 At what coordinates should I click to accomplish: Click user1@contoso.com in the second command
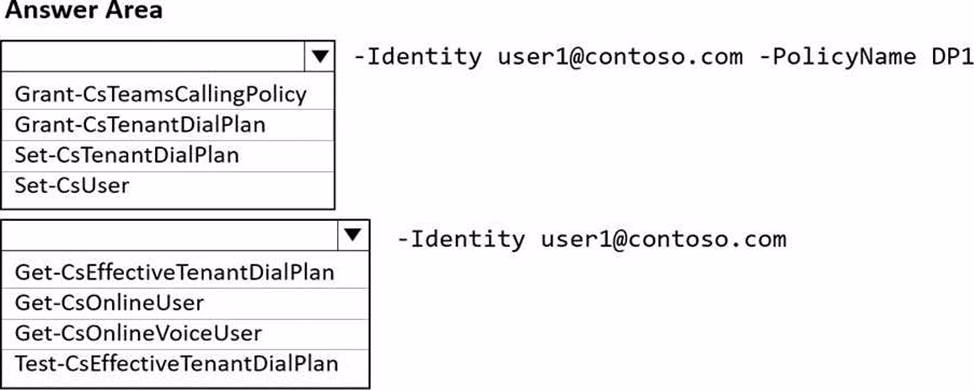(663, 238)
